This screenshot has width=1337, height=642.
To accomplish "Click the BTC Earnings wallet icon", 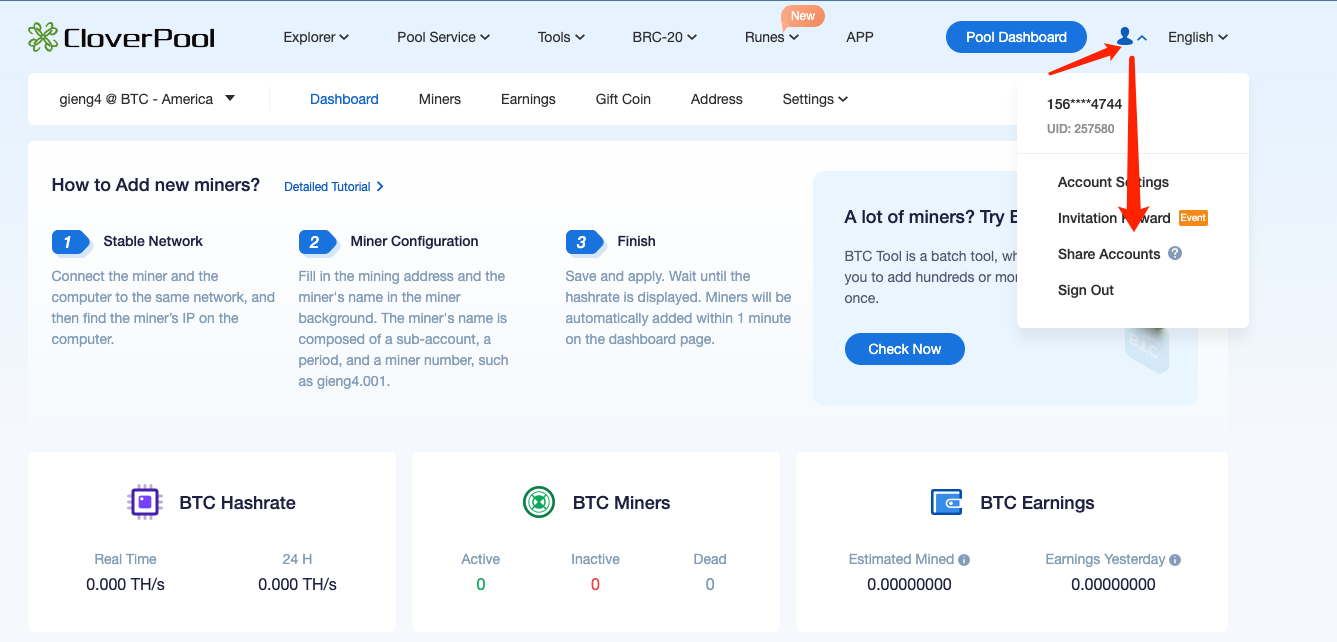I will (946, 502).
